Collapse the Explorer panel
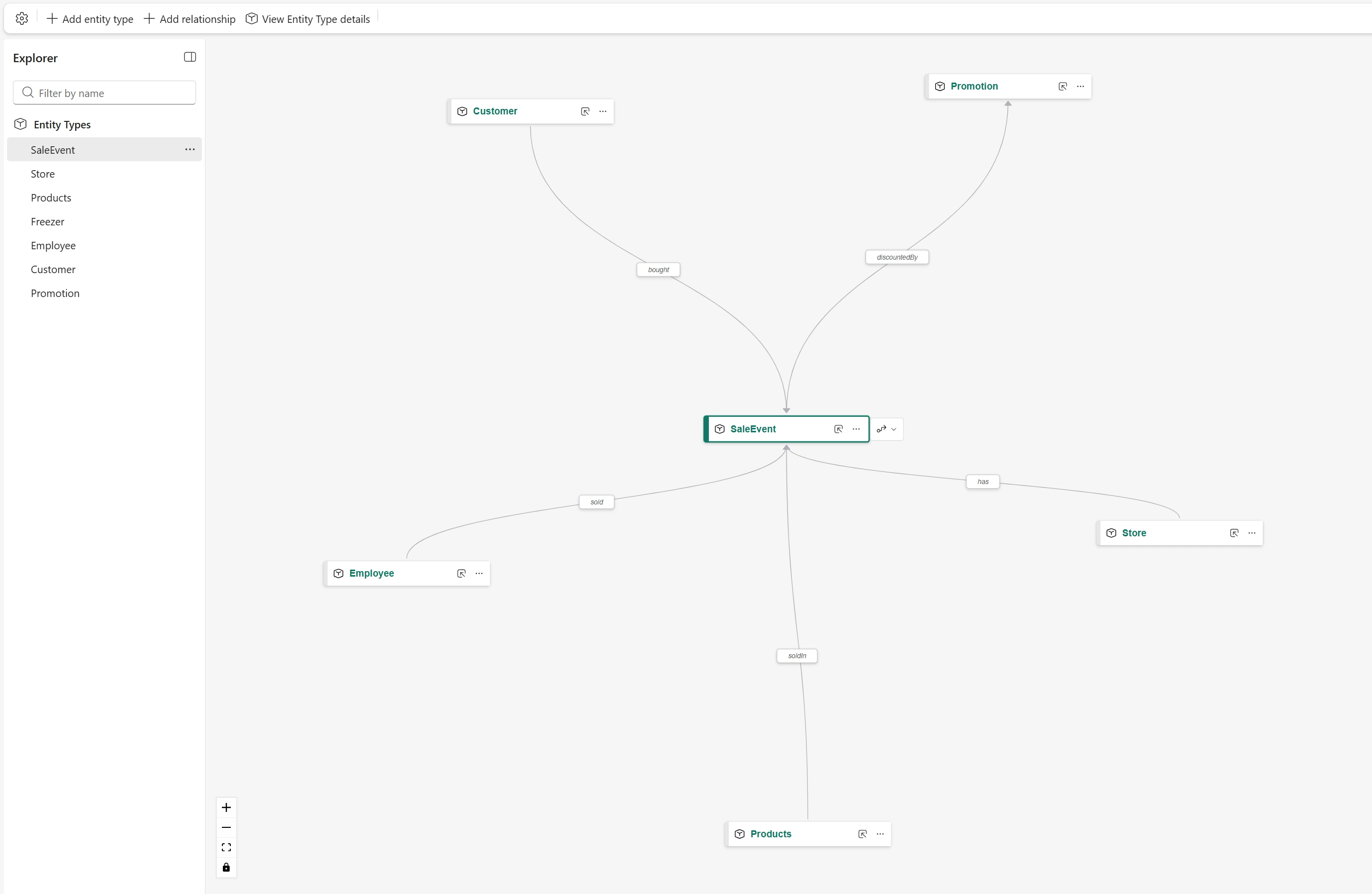Viewport: 1372px width, 894px height. click(x=190, y=57)
